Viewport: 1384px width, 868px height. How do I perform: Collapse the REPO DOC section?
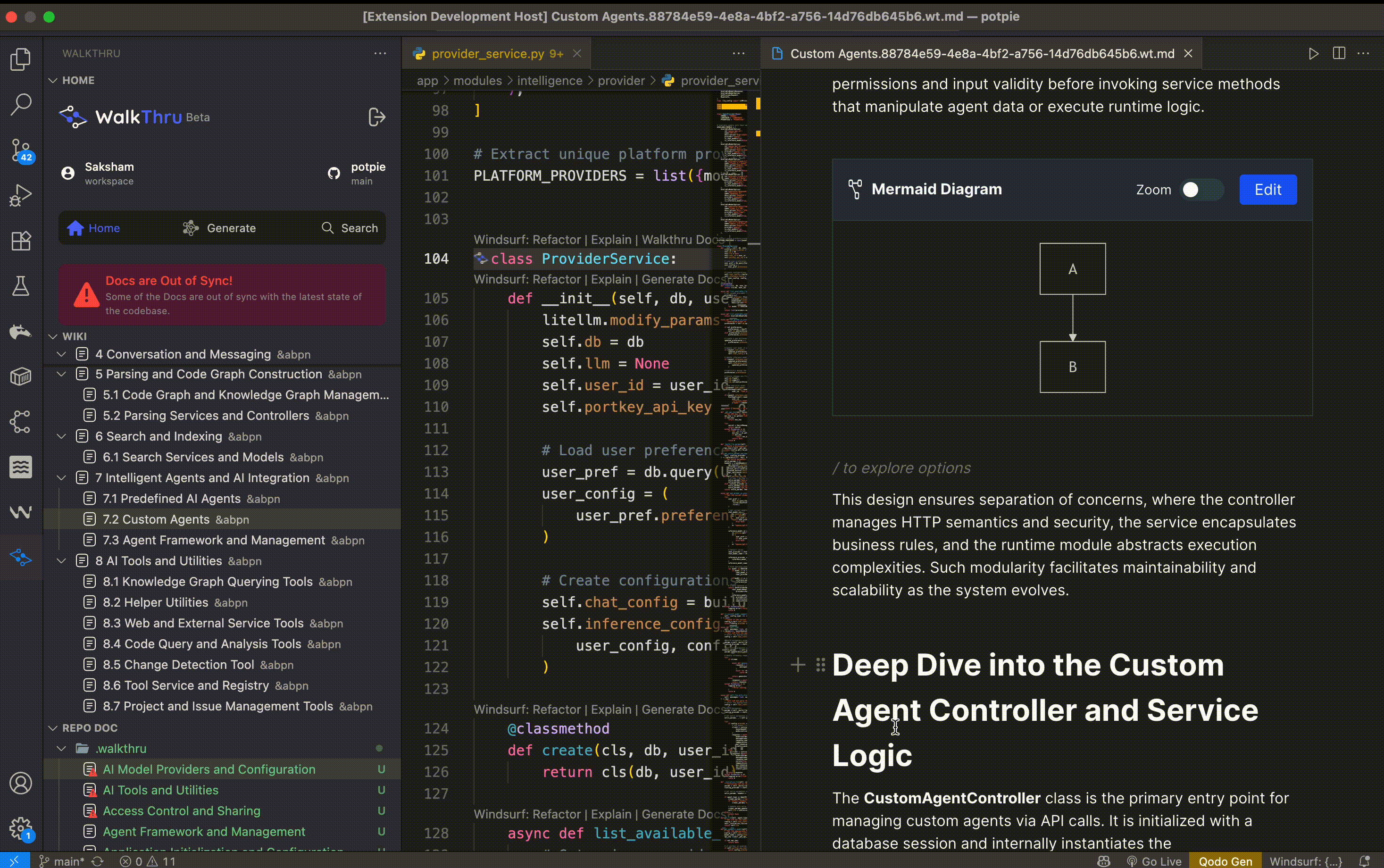tap(53, 728)
